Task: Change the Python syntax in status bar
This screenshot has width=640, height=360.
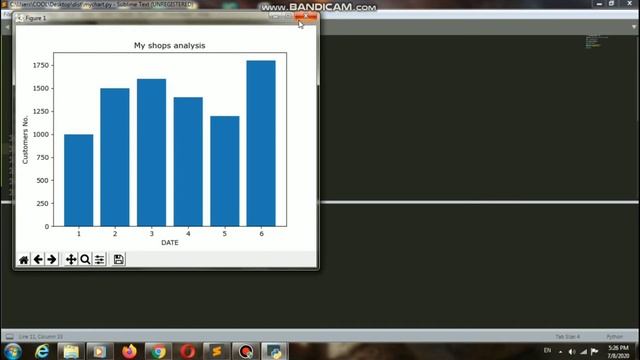Action: tap(614, 336)
